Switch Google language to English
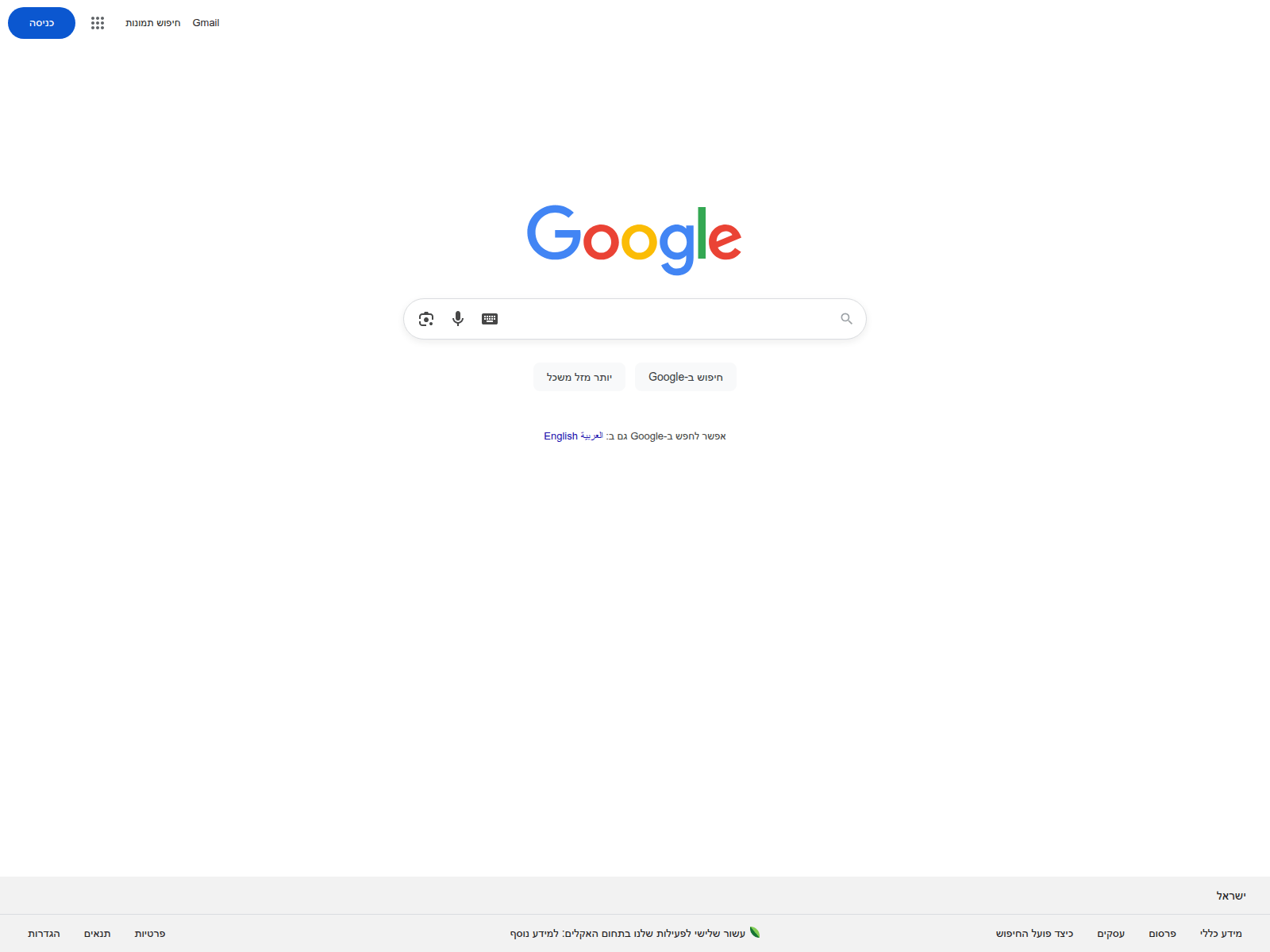The width and height of the screenshot is (1270, 952). pyautogui.click(x=560, y=436)
